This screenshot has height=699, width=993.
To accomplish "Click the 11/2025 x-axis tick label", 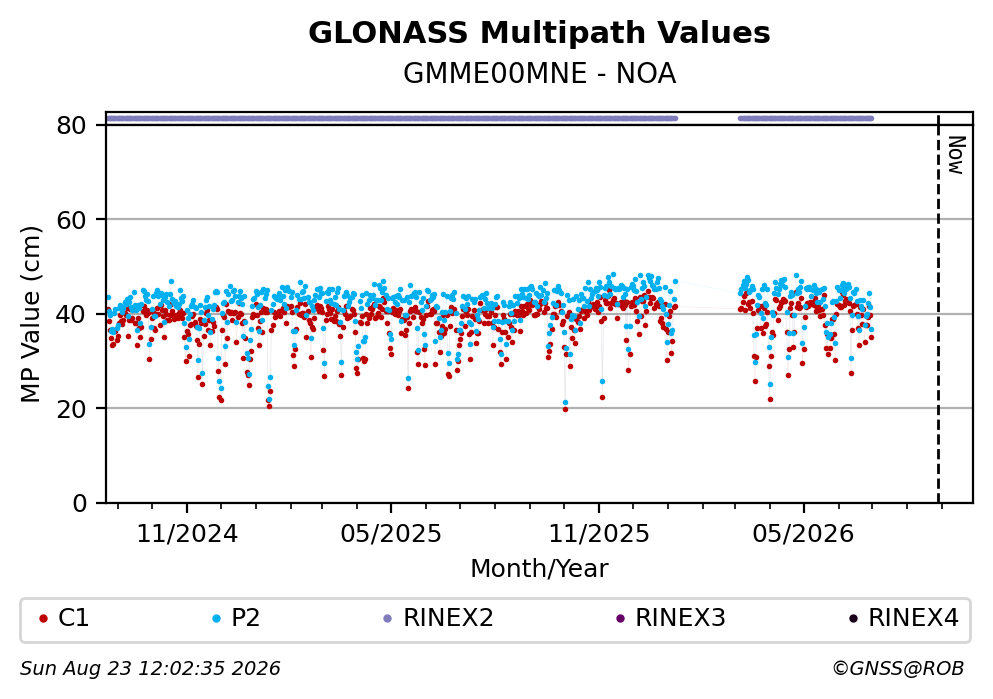I will click(x=599, y=534).
